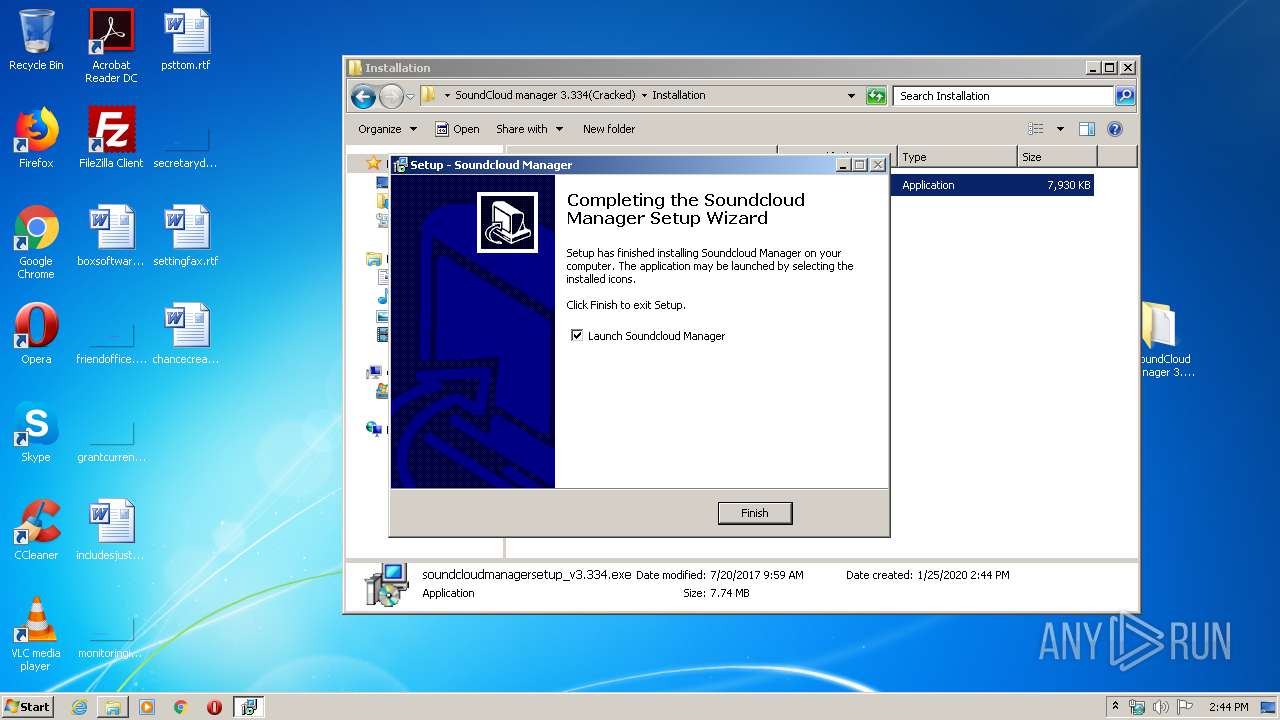Click Finish to exit Setup
This screenshot has height=720, width=1280.
[x=755, y=513]
